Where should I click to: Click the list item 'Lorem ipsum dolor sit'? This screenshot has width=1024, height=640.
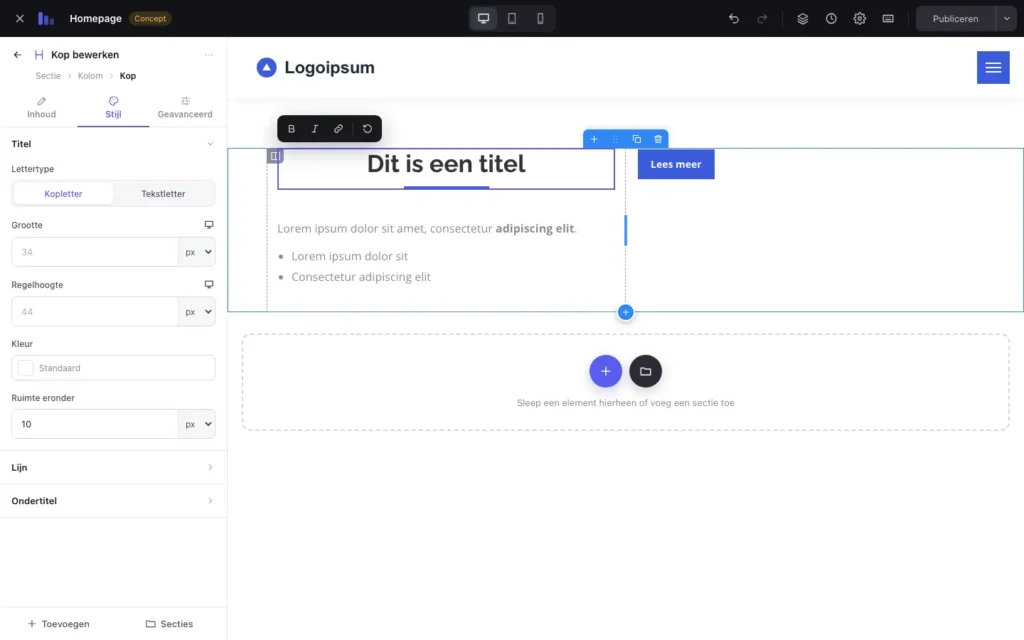(x=349, y=257)
